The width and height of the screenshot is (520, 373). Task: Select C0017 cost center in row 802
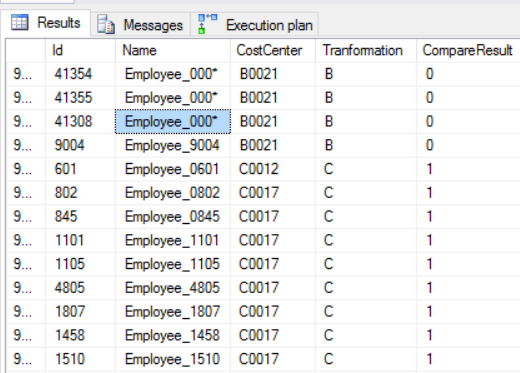point(273,193)
